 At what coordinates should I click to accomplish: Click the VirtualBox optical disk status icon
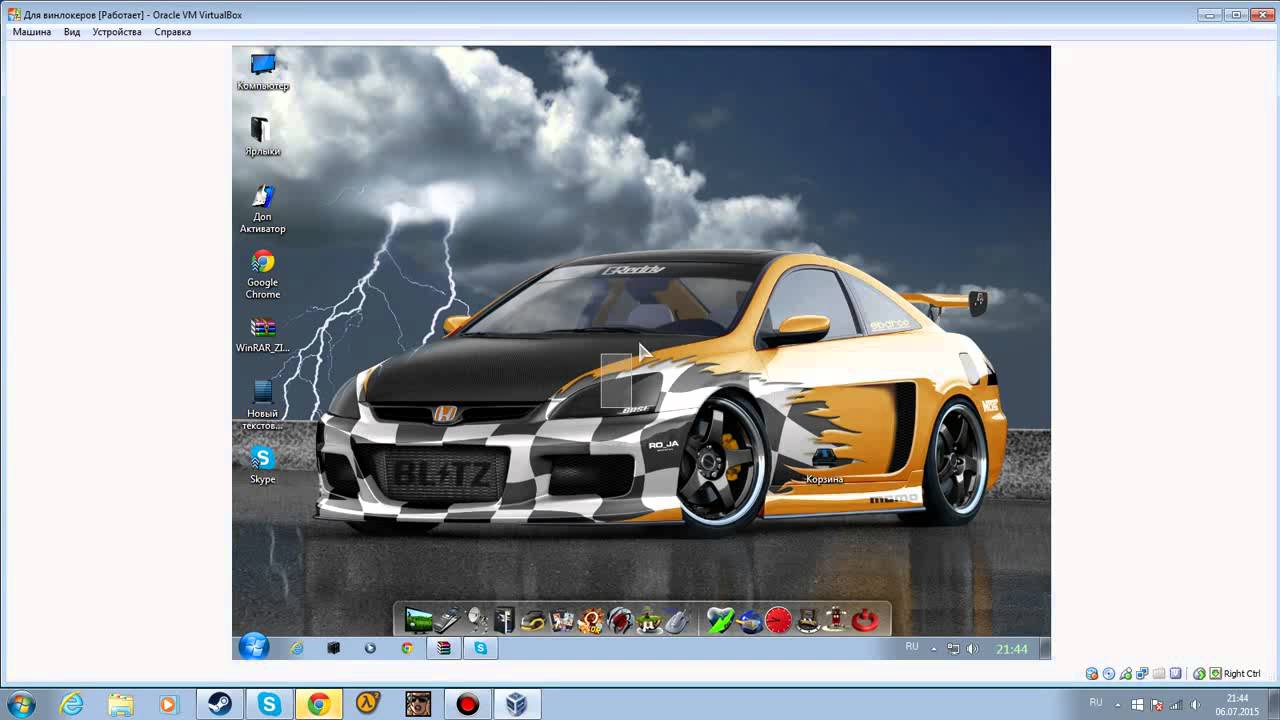(1109, 674)
